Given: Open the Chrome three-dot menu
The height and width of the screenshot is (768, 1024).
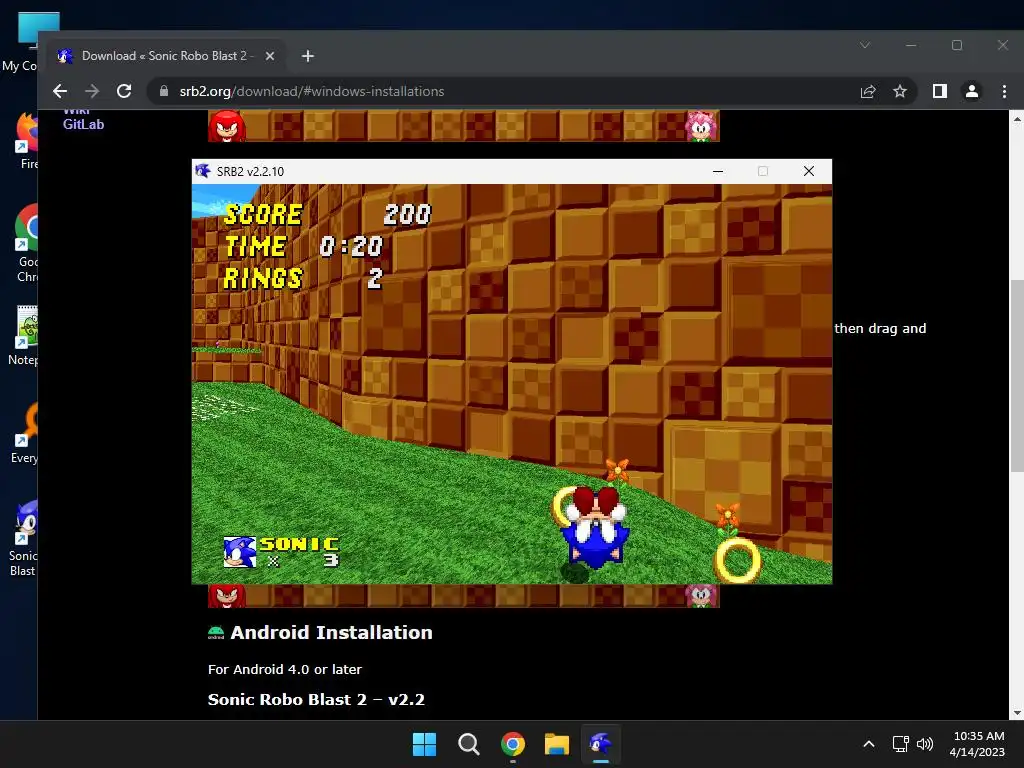Looking at the screenshot, I should pyautogui.click(x=1004, y=91).
